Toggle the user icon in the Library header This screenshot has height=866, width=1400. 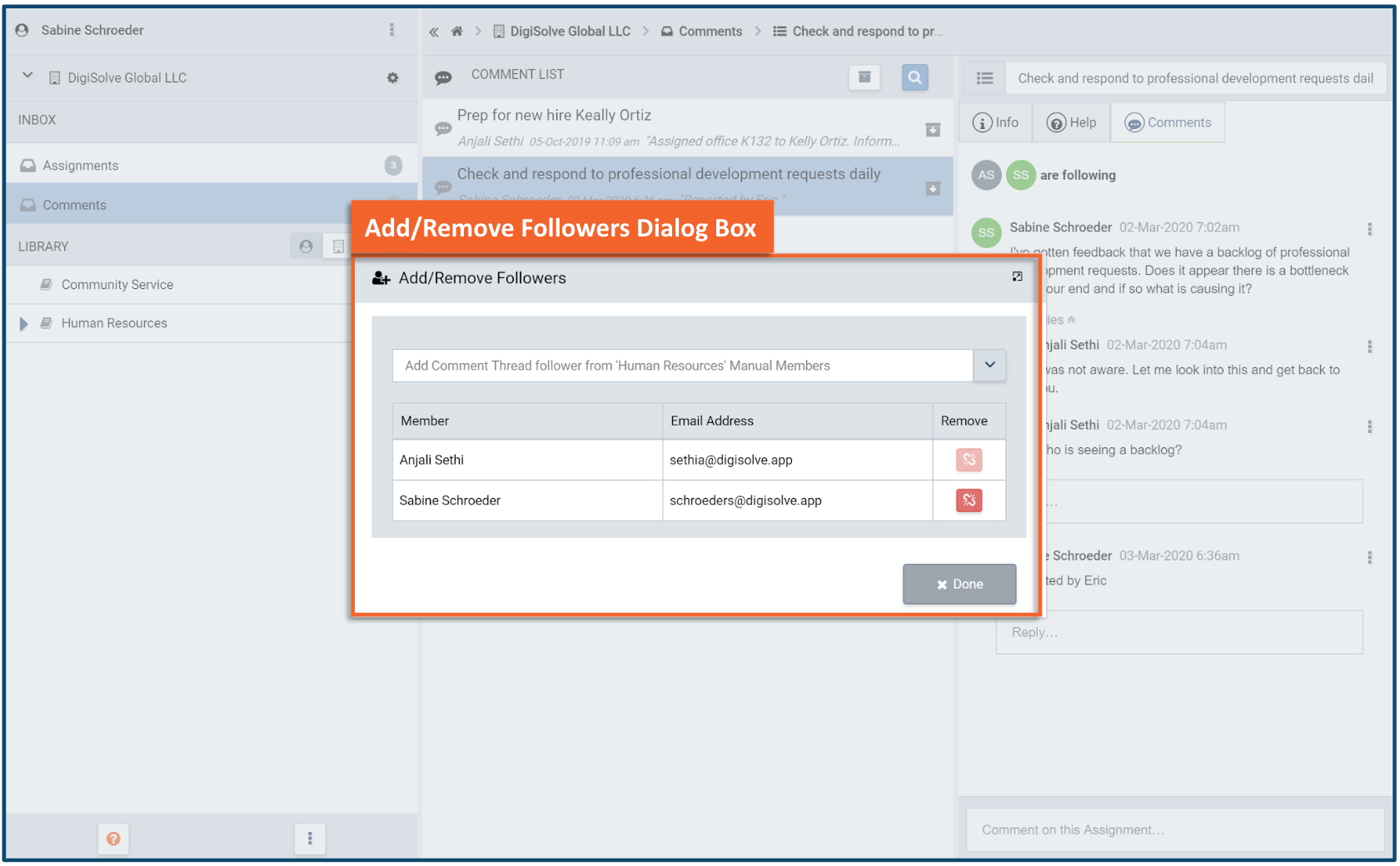point(306,246)
